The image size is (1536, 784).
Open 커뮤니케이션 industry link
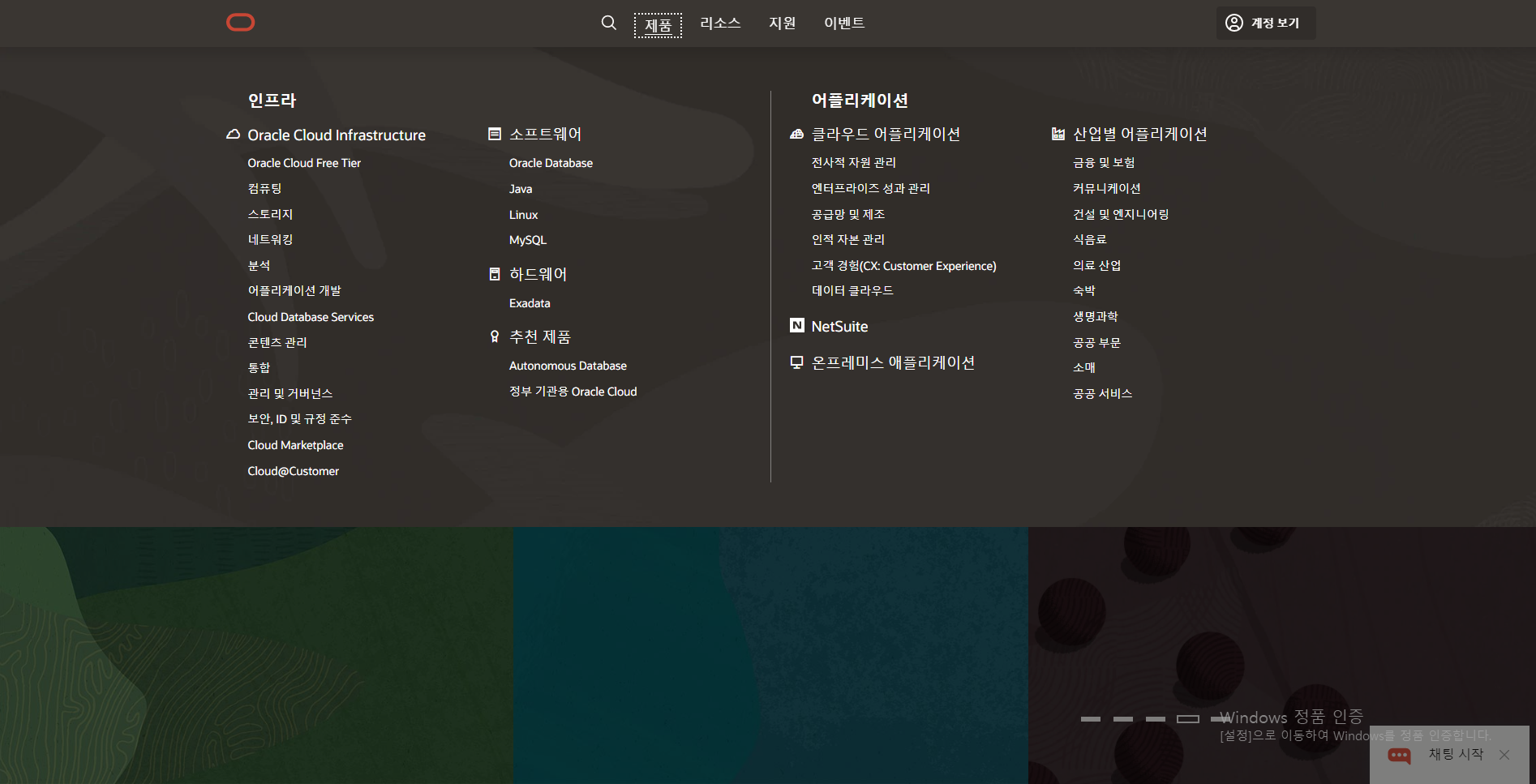click(1107, 188)
